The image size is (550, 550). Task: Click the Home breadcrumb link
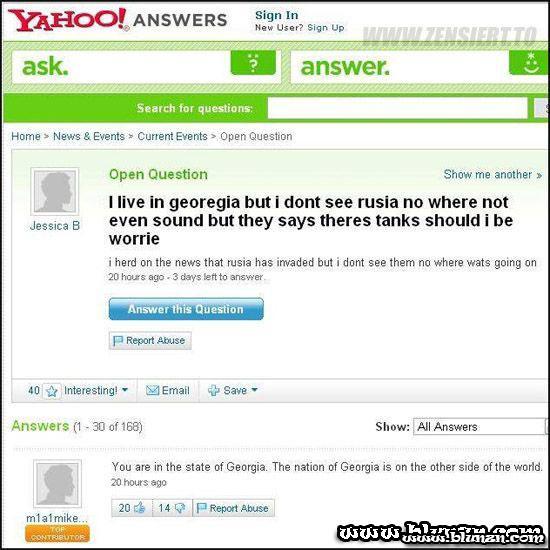point(26,136)
